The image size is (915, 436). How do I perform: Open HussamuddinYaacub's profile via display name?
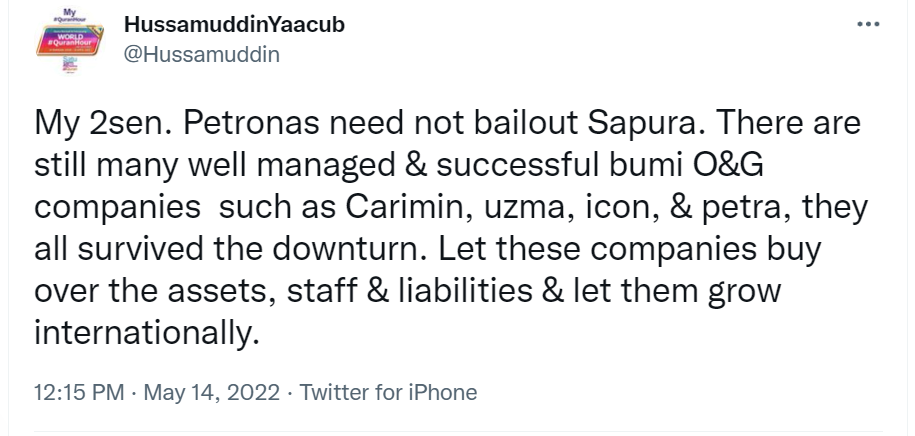[235, 25]
